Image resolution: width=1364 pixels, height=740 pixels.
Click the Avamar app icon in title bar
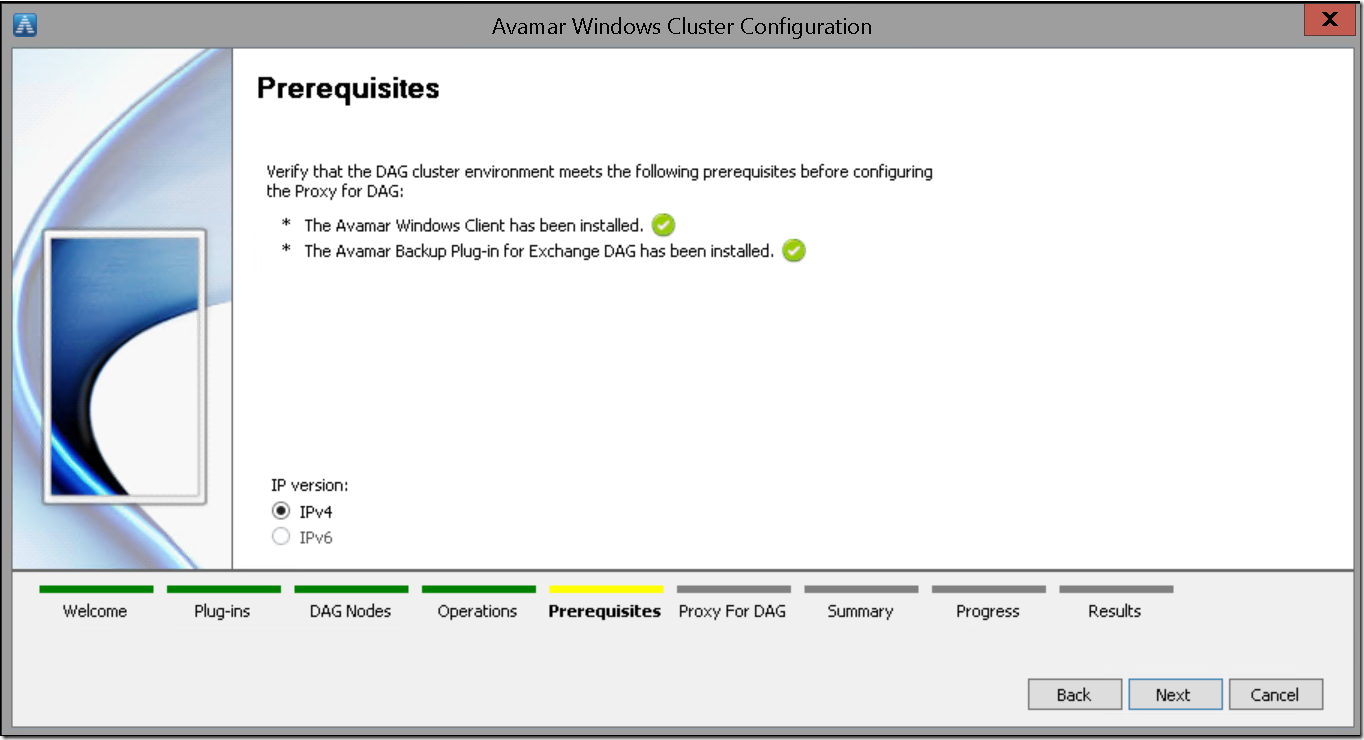(25, 26)
